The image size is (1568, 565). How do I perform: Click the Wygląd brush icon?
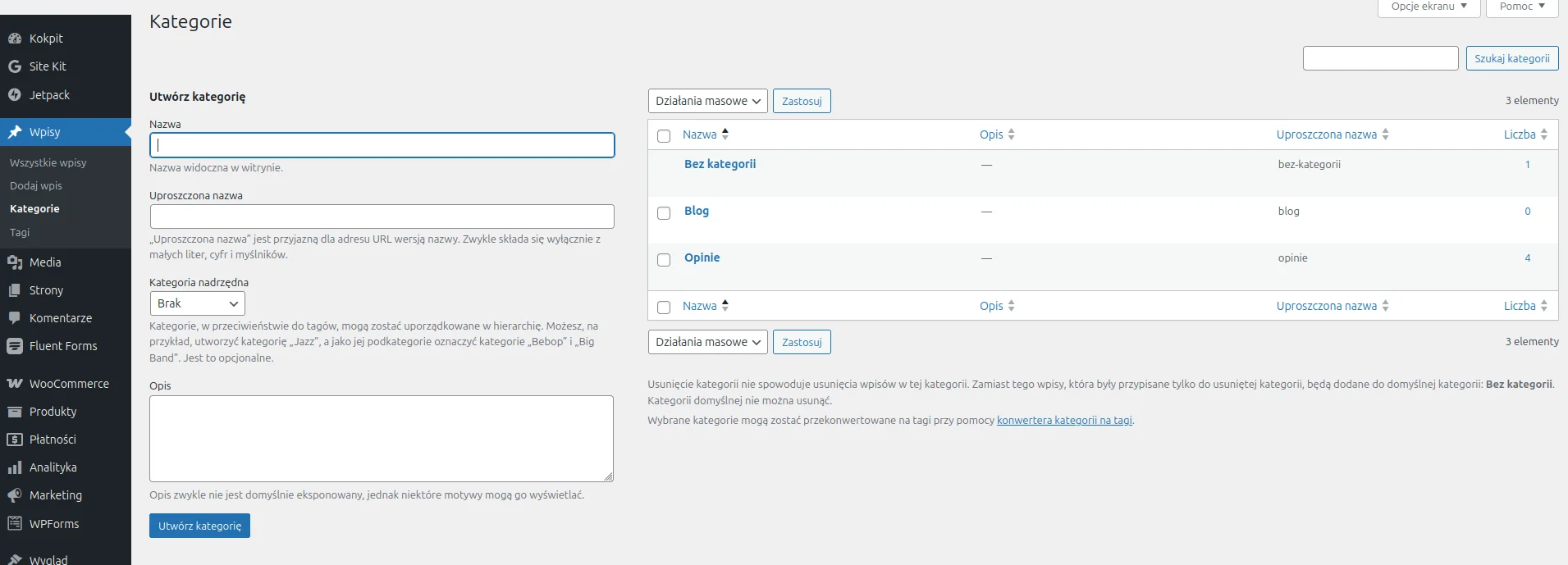tap(15, 560)
